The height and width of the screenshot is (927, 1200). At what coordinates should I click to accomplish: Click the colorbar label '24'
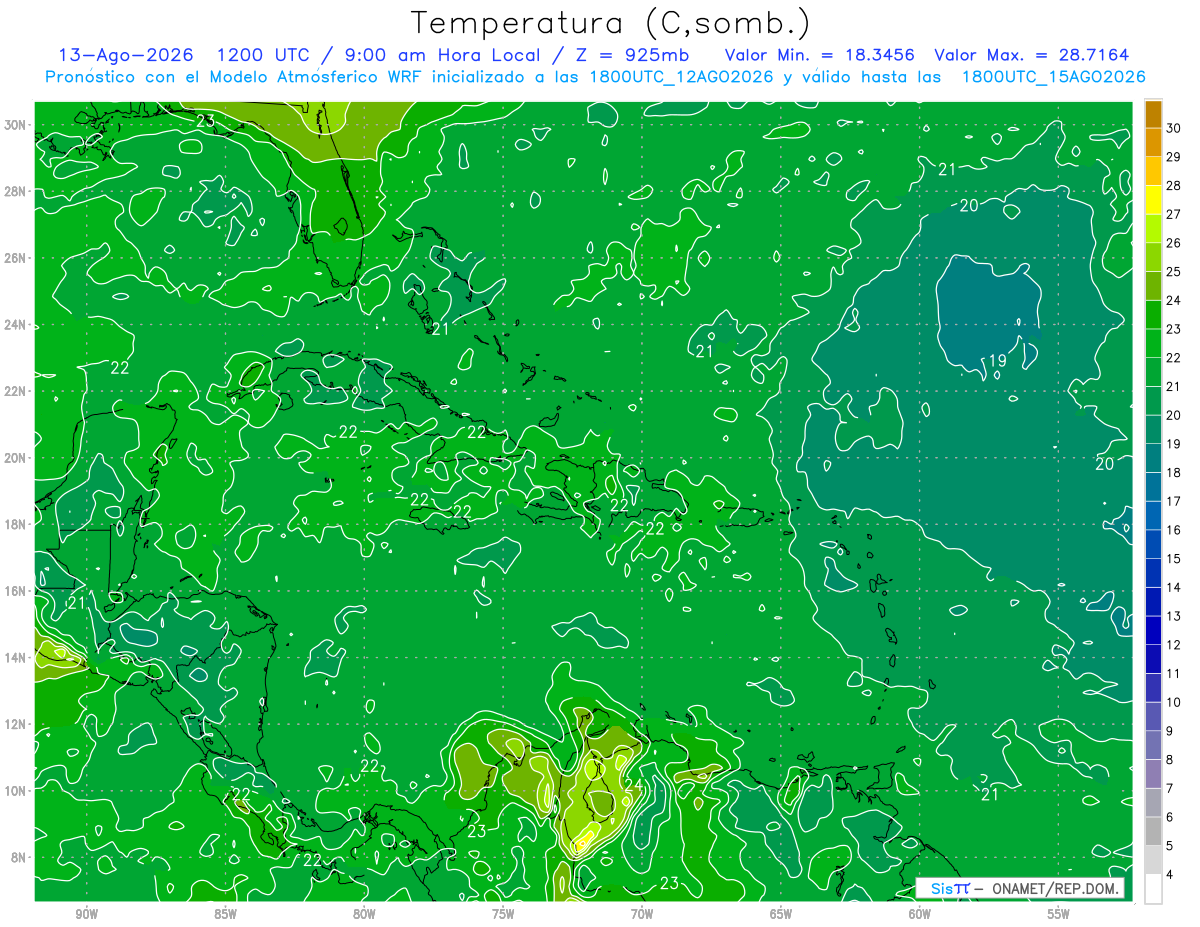1174,301
